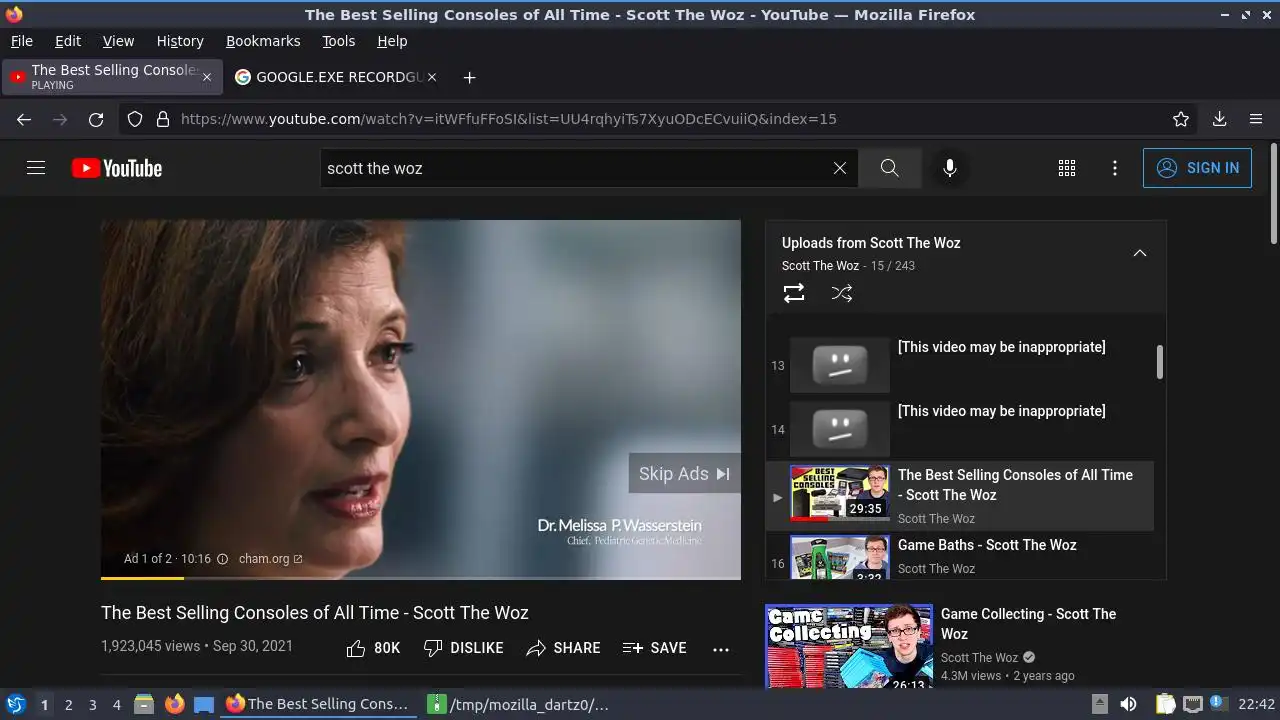Open the YouTube apps grid
The image size is (1280, 720).
tap(1067, 168)
